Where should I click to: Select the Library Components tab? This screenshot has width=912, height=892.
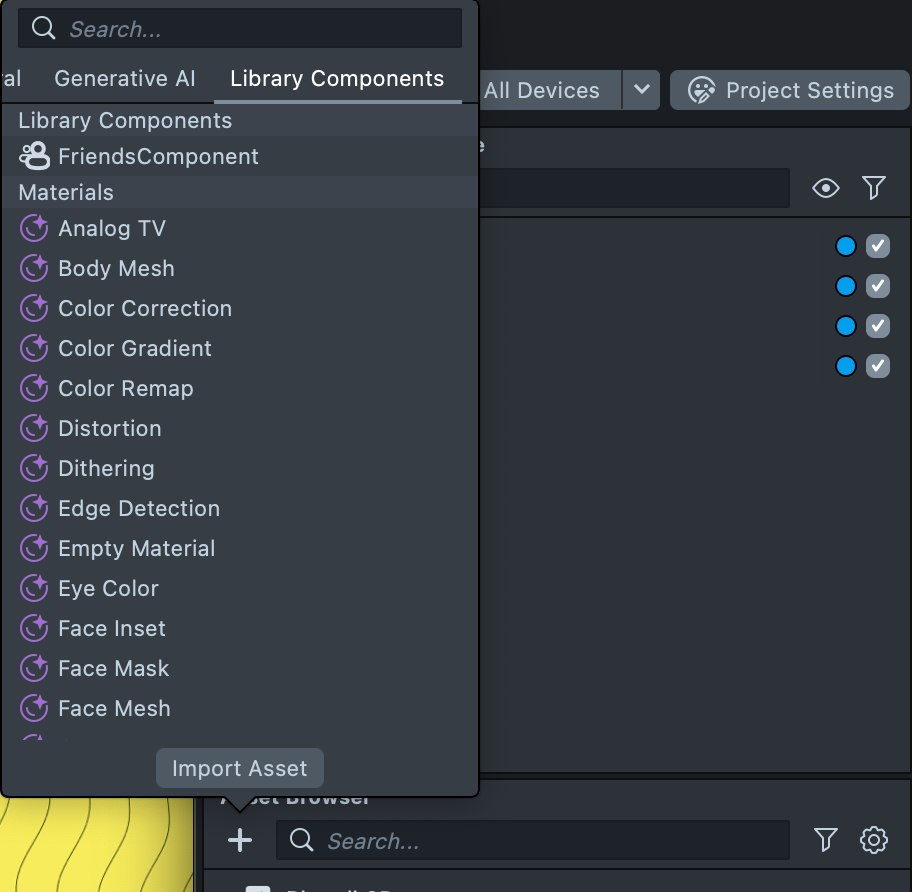[337, 79]
